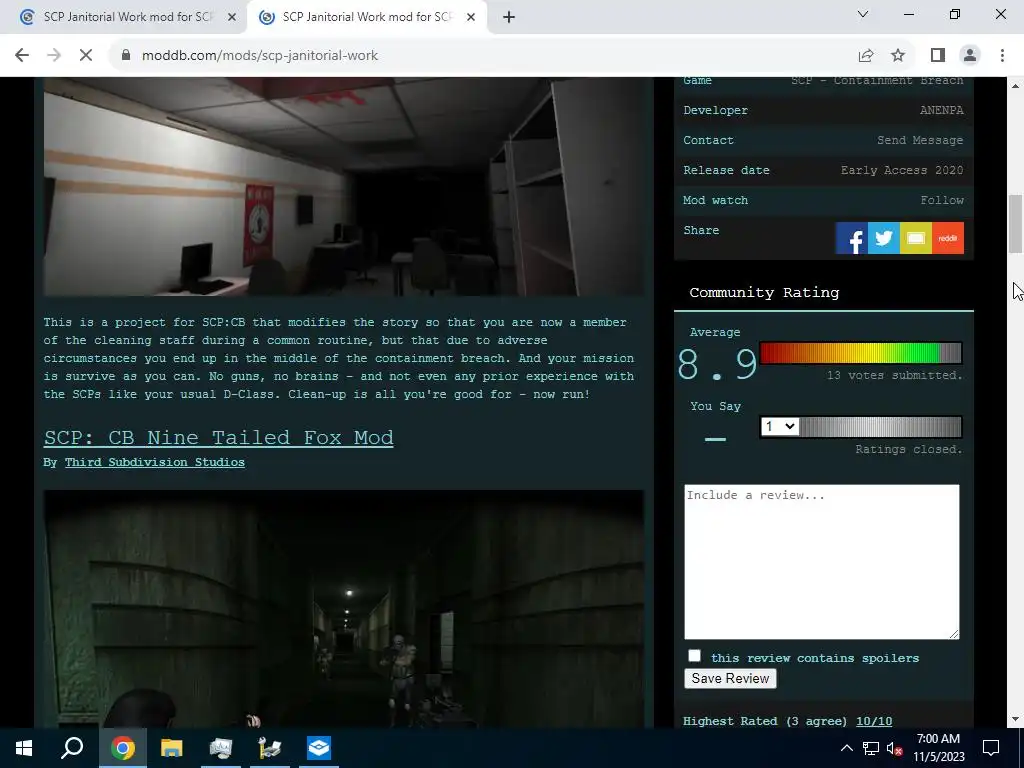
Task: Show hidden system tray icons
Action: [x=846, y=748]
